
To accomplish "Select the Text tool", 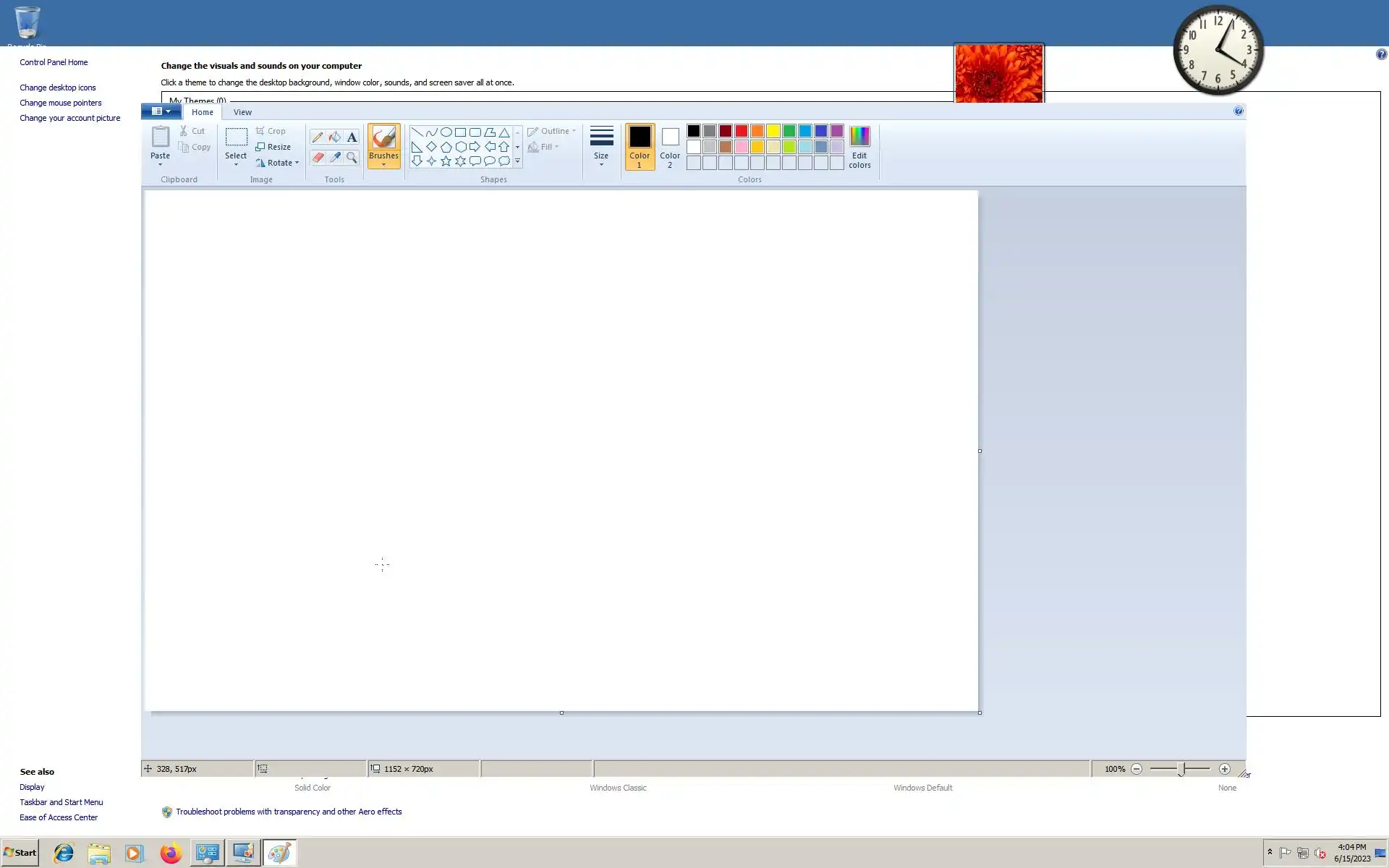I will 352,137.
